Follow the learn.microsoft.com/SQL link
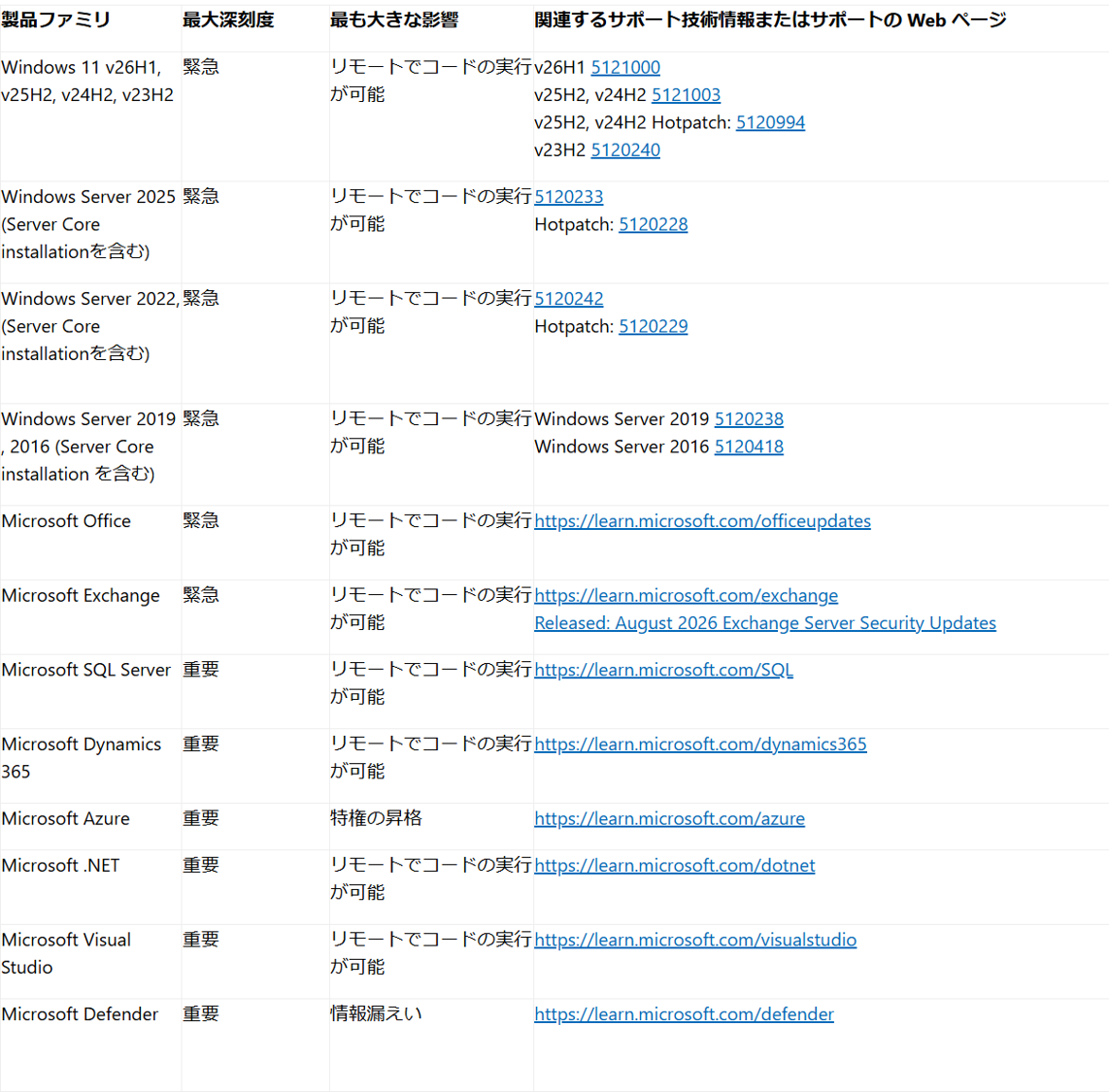Screen dimensions: 1109x1092 pyautogui.click(x=663, y=670)
